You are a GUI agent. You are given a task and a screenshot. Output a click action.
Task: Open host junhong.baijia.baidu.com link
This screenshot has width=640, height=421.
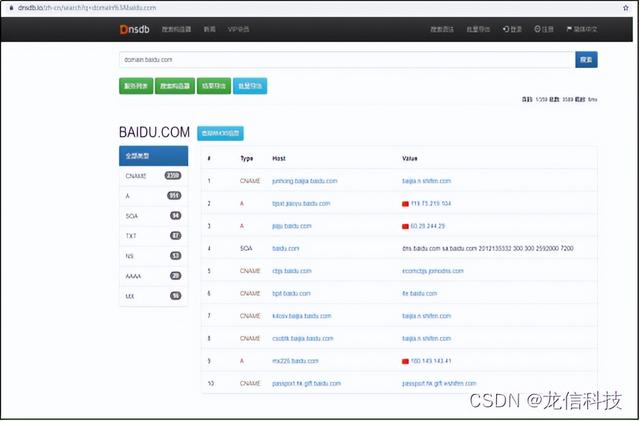click(304, 181)
